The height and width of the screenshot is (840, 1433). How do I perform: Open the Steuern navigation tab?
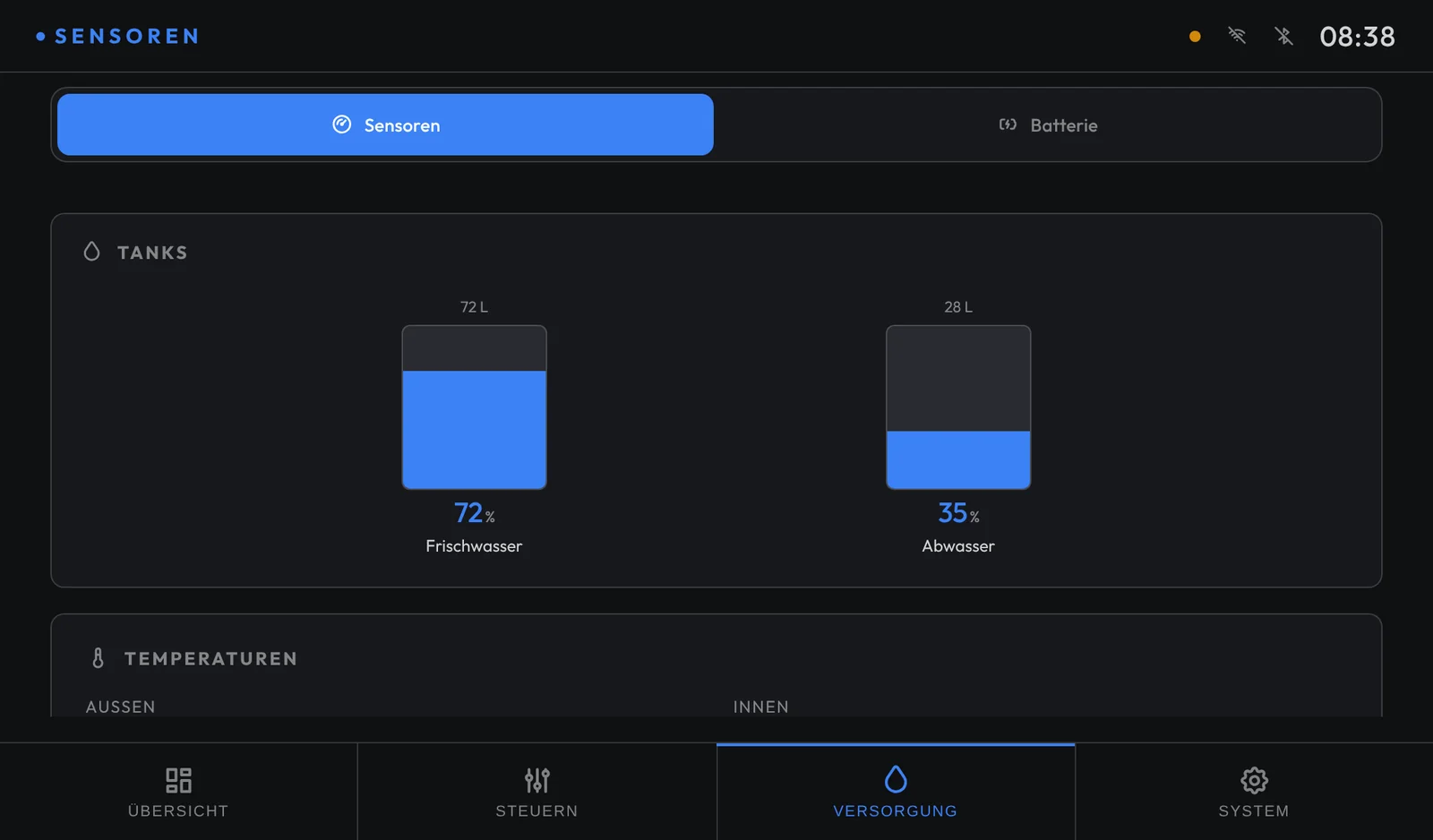[x=536, y=792]
